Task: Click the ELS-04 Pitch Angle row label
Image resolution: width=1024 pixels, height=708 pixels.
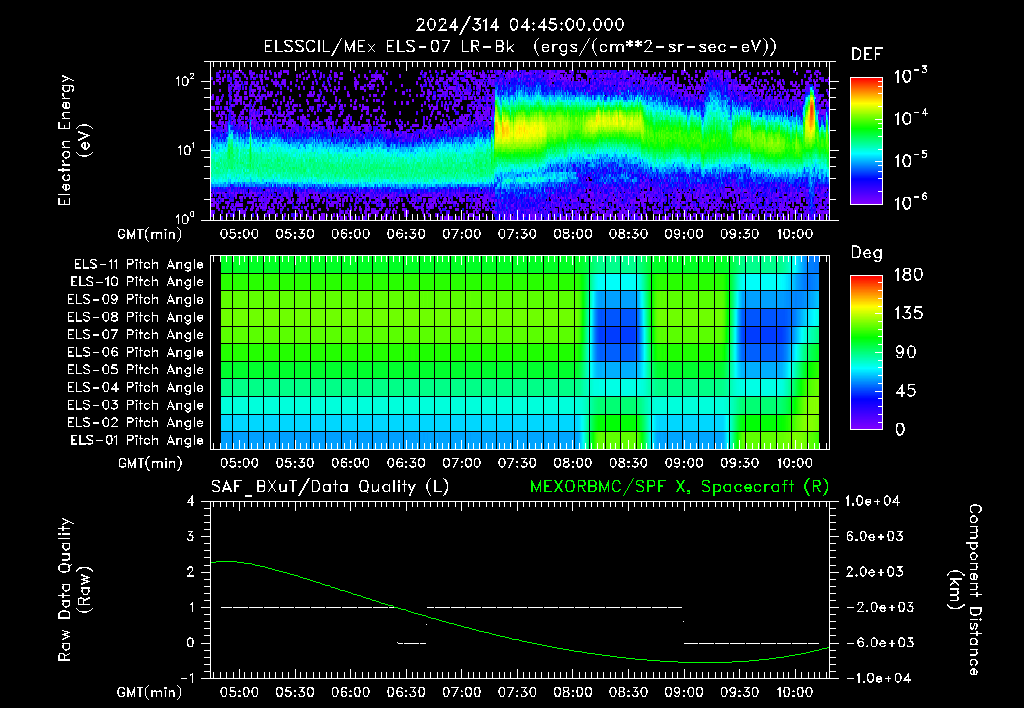Action: pos(135,387)
